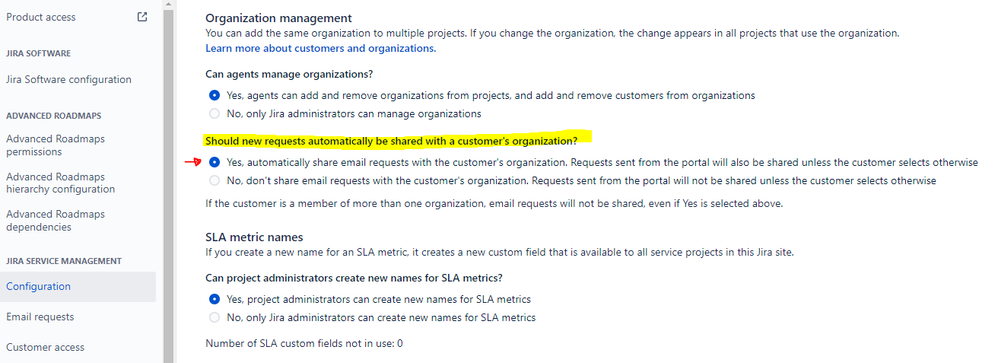Image resolution: width=998 pixels, height=363 pixels.
Task: Click the highlighted sharing question heading
Action: (x=391, y=140)
